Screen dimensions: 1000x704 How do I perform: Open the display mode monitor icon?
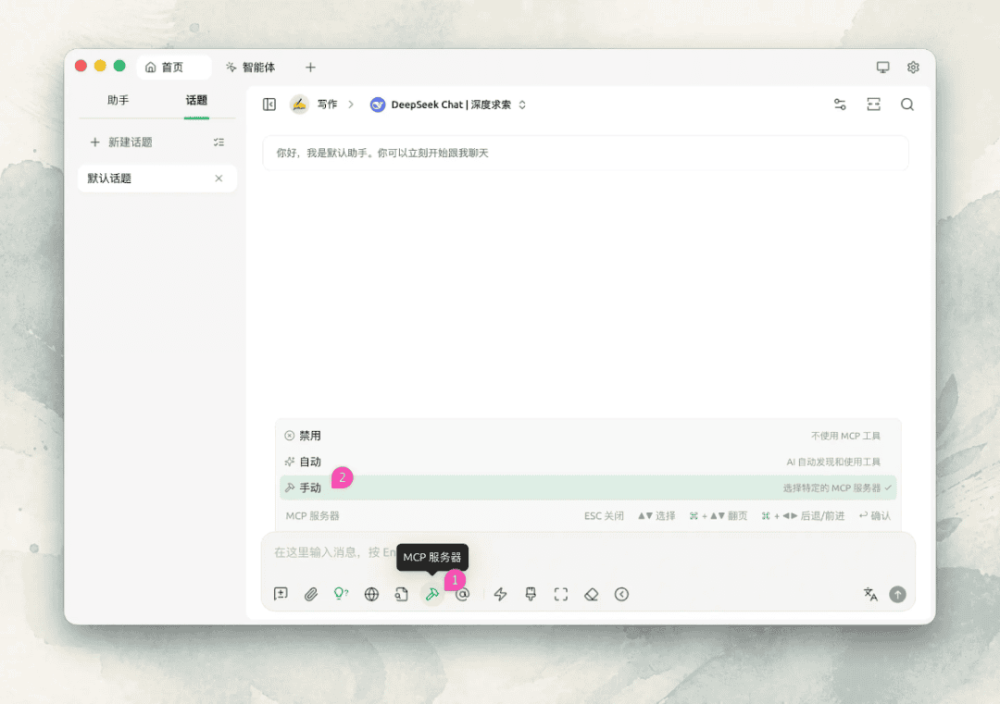(x=883, y=67)
